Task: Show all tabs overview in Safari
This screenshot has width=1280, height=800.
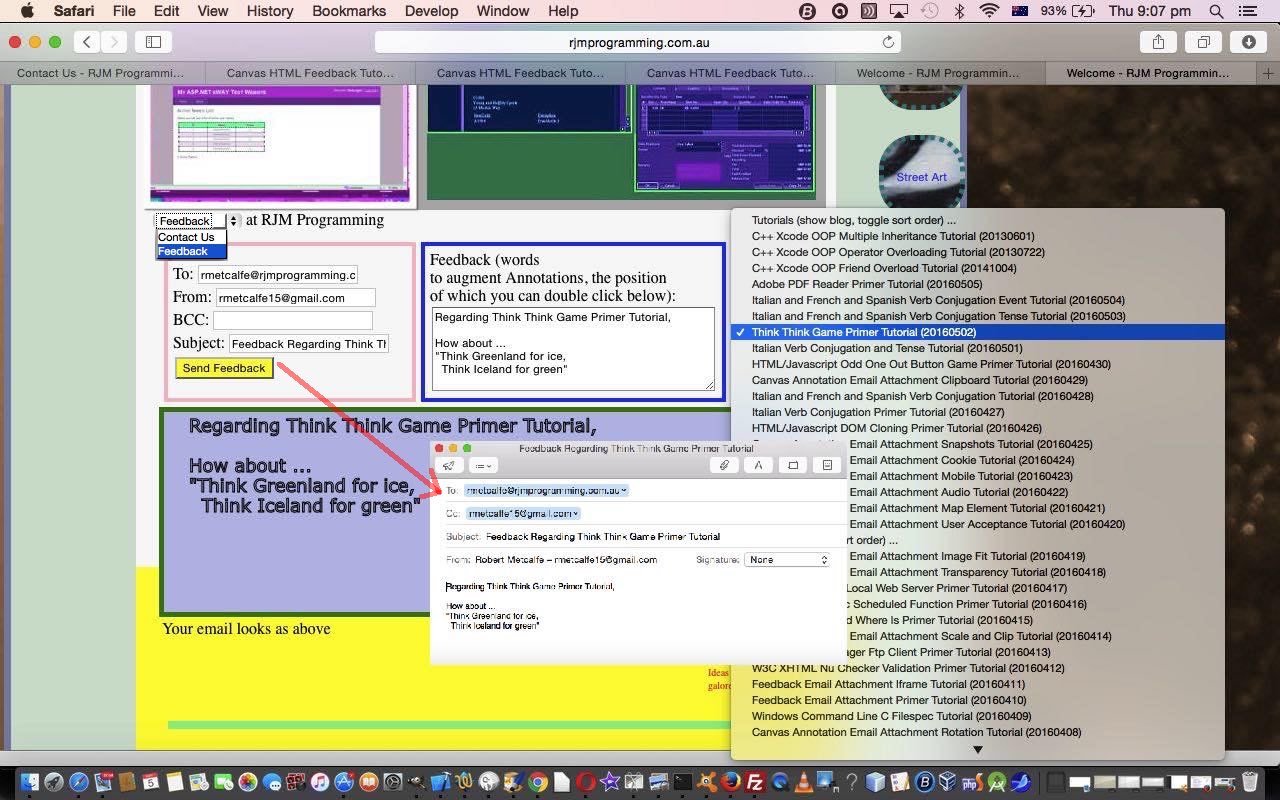Action: [1203, 42]
